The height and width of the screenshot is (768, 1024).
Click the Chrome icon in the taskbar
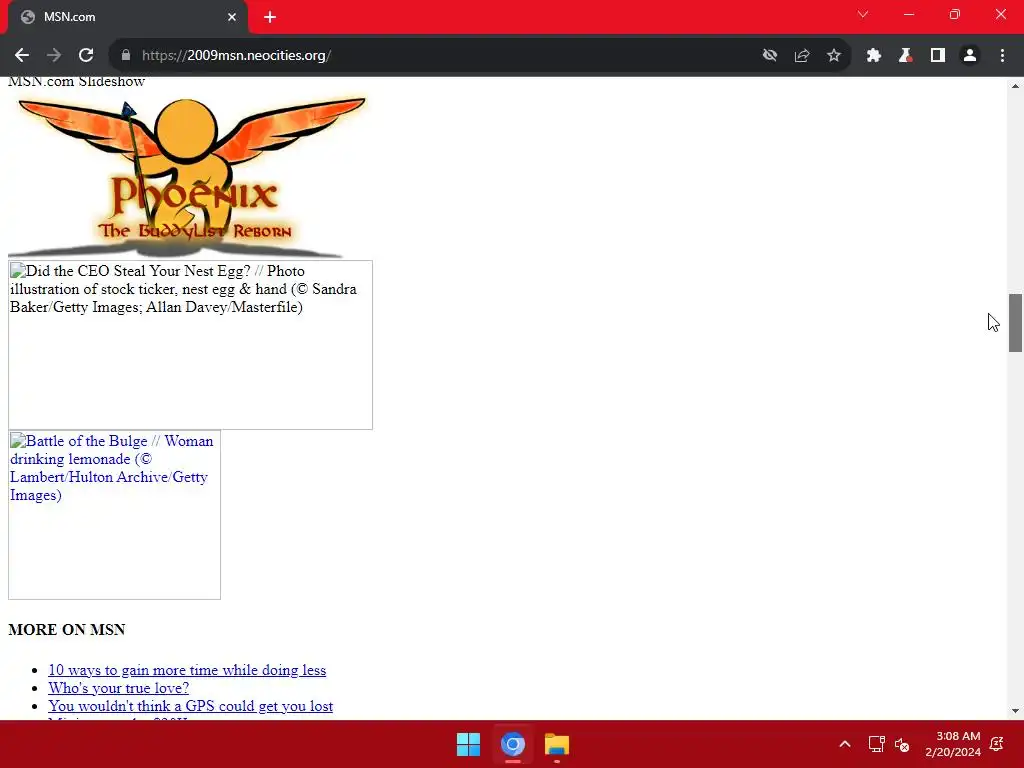513,744
